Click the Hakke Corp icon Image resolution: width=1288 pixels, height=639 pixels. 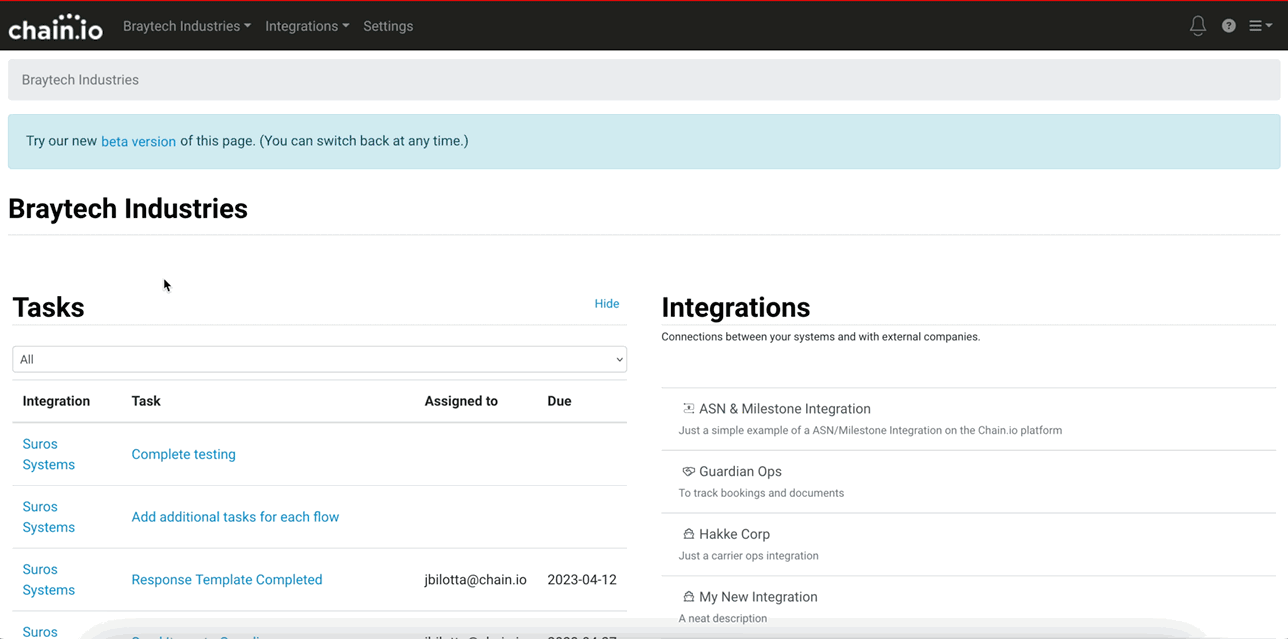688,534
